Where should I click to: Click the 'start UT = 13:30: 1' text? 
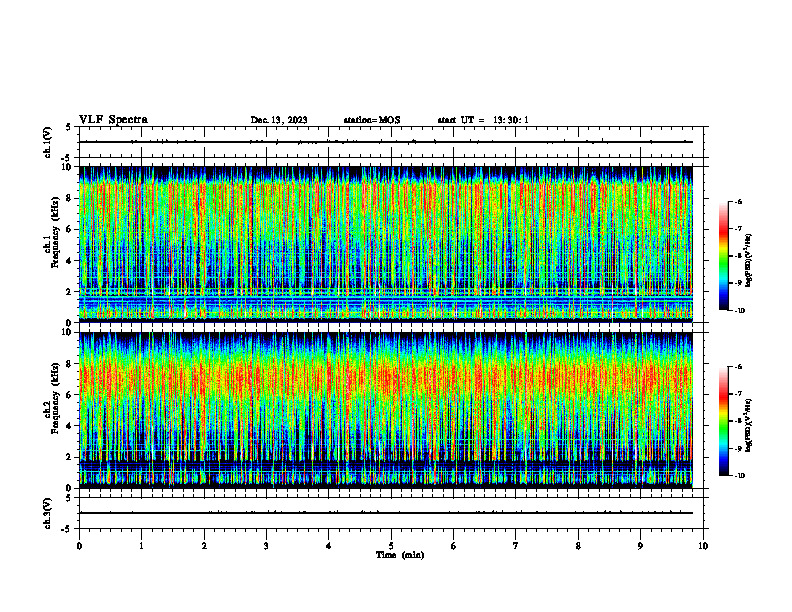[x=483, y=120]
